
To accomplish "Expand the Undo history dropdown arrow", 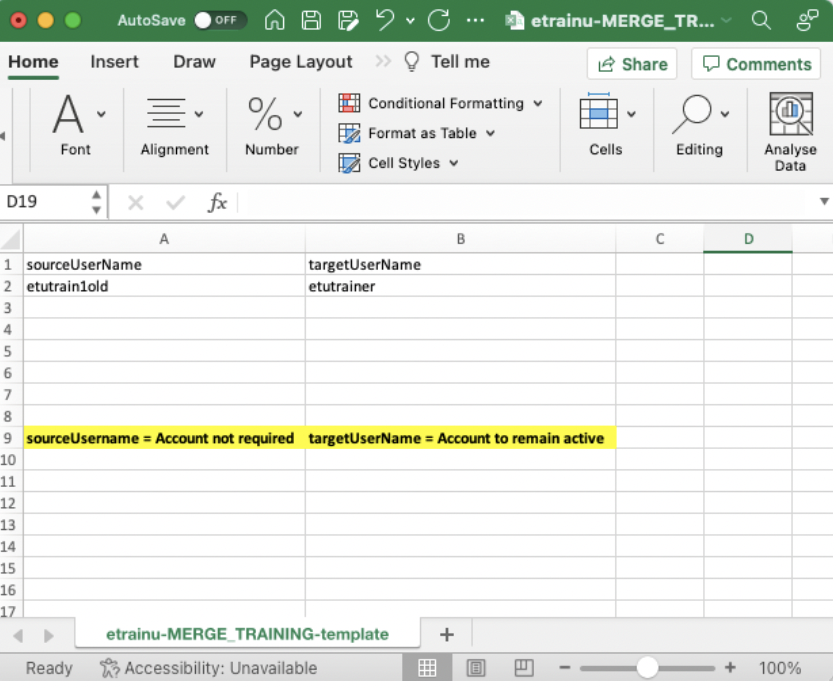I will (410, 21).
